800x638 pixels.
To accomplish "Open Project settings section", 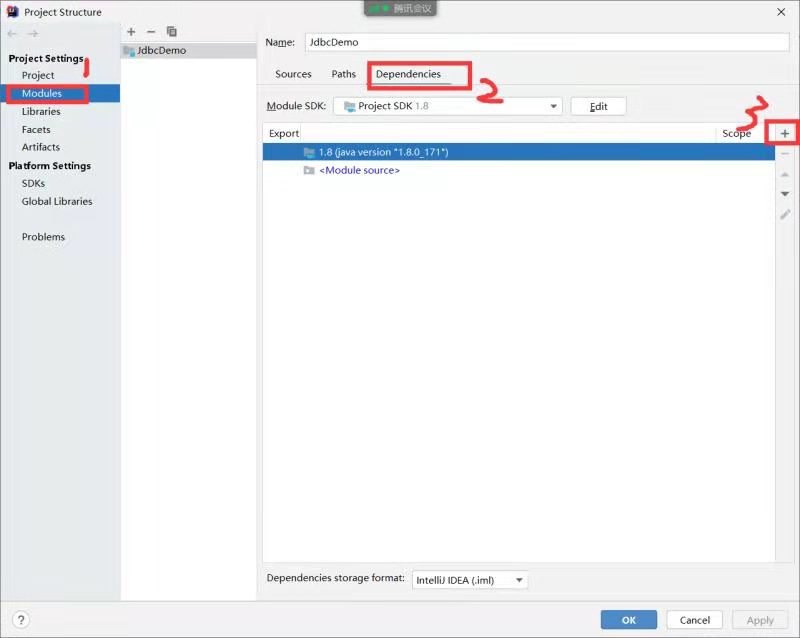I will pos(38,75).
